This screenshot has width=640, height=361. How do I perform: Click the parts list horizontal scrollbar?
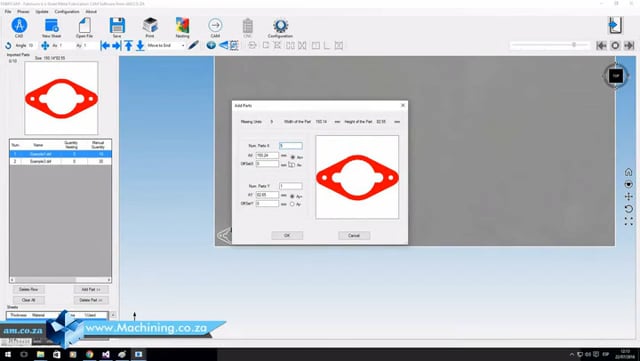pyautogui.click(x=60, y=280)
